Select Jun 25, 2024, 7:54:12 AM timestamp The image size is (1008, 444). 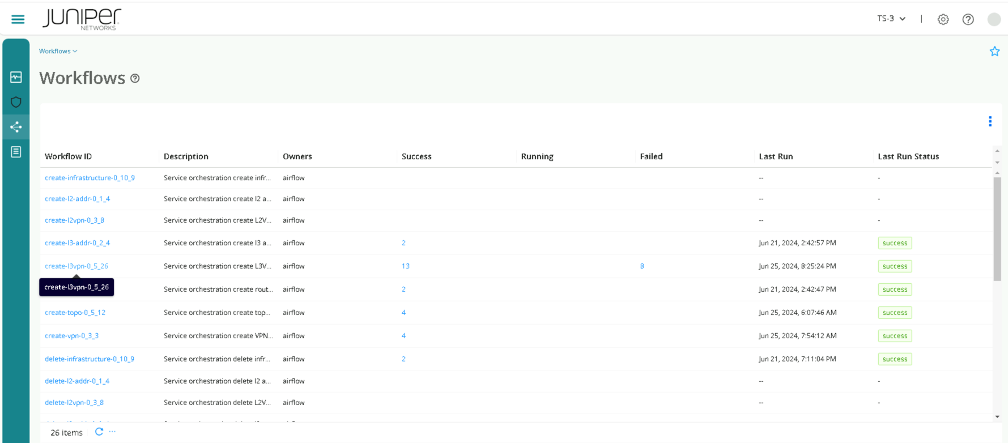(x=797, y=335)
